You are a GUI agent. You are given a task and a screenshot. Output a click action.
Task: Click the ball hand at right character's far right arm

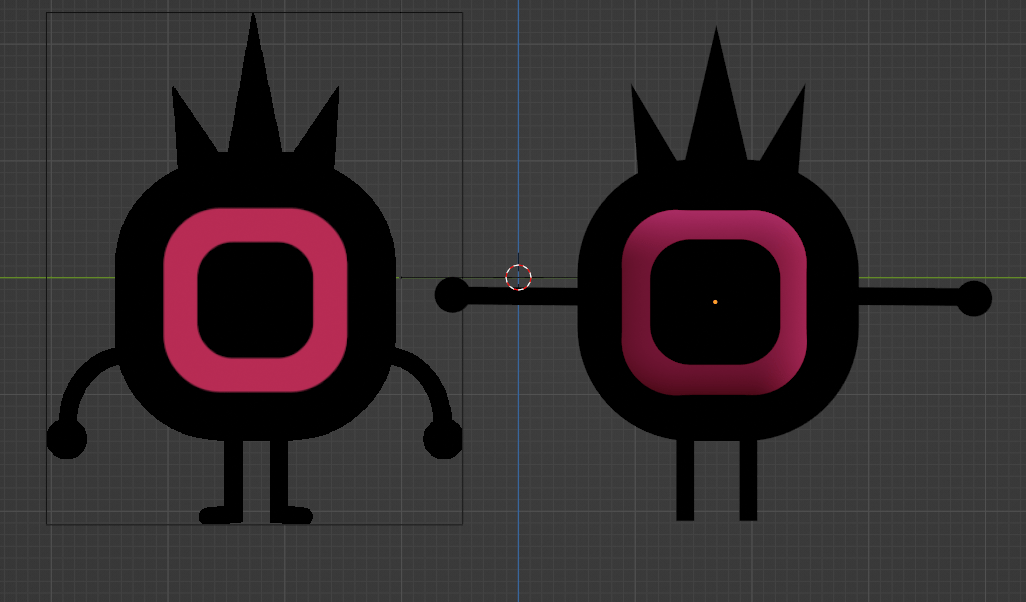click(x=974, y=298)
